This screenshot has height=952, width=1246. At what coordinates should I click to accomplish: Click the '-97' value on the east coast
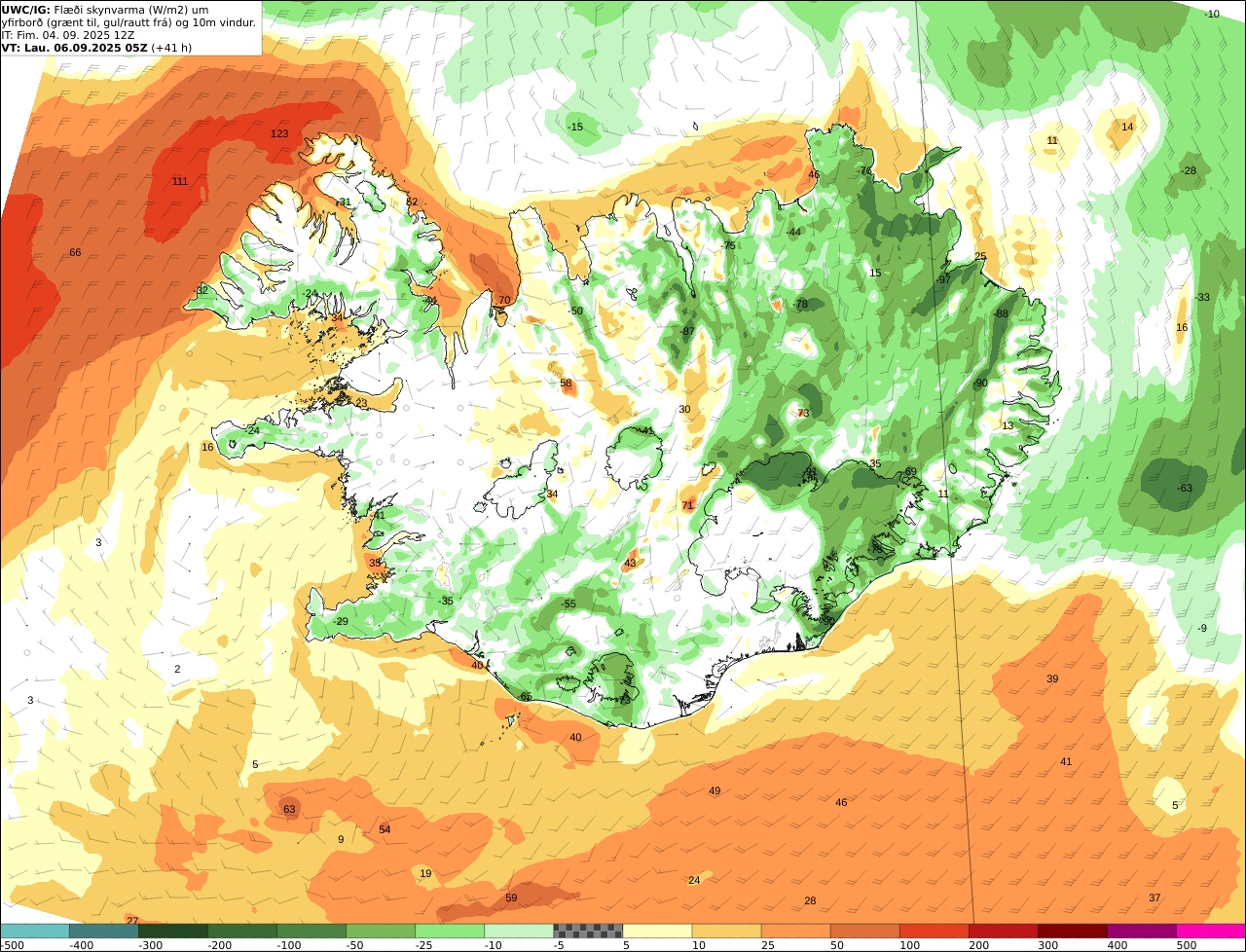[x=942, y=278]
